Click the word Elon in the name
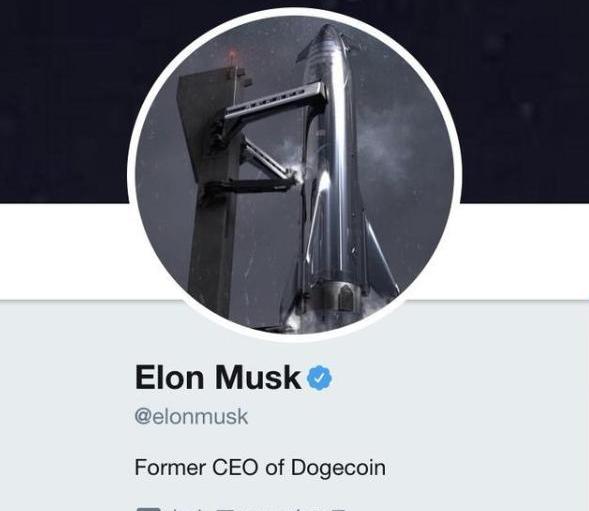The height and width of the screenshot is (511, 589). pos(169,377)
